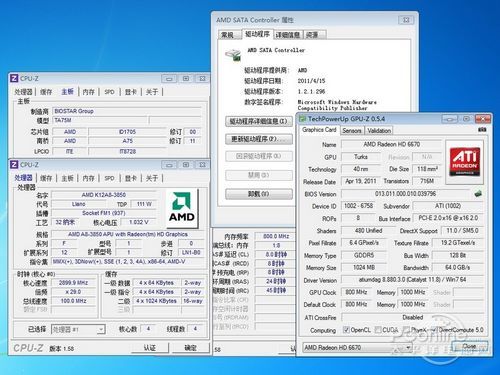Open the 处理器 tab in the CPU-Z motherboard window
Image resolution: width=500 pixels, height=375 pixels.
pyautogui.click(x=23, y=92)
